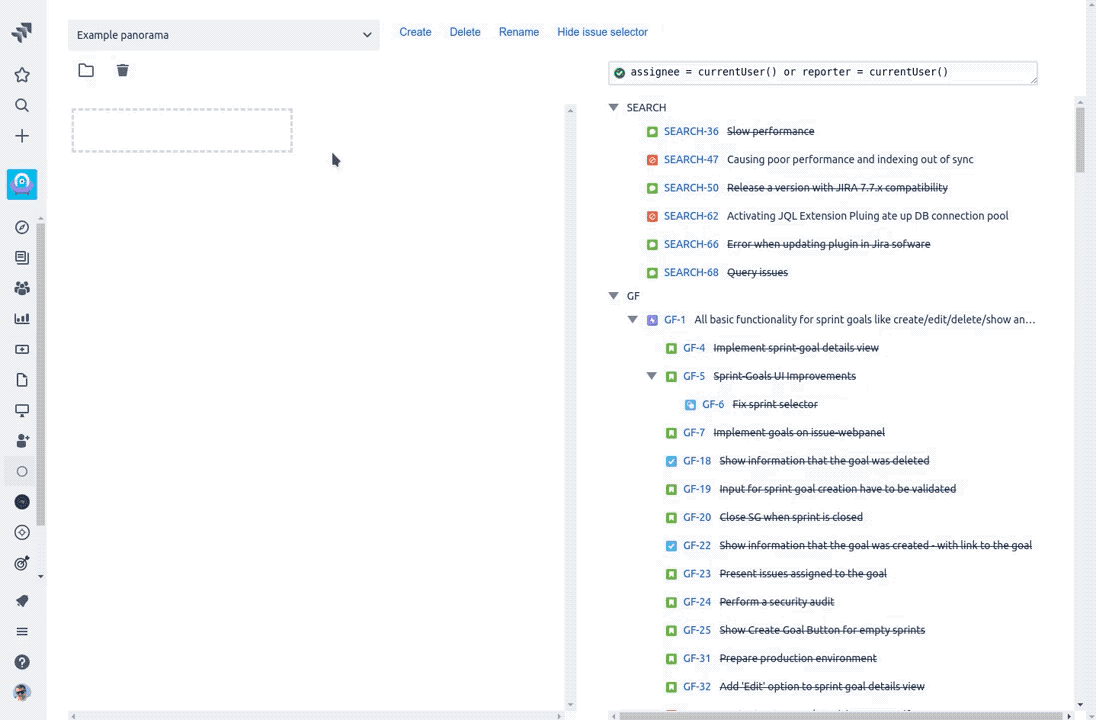This screenshot has width=1096, height=720.
Task: Select 'Slow performance' text
Action: [770, 131]
